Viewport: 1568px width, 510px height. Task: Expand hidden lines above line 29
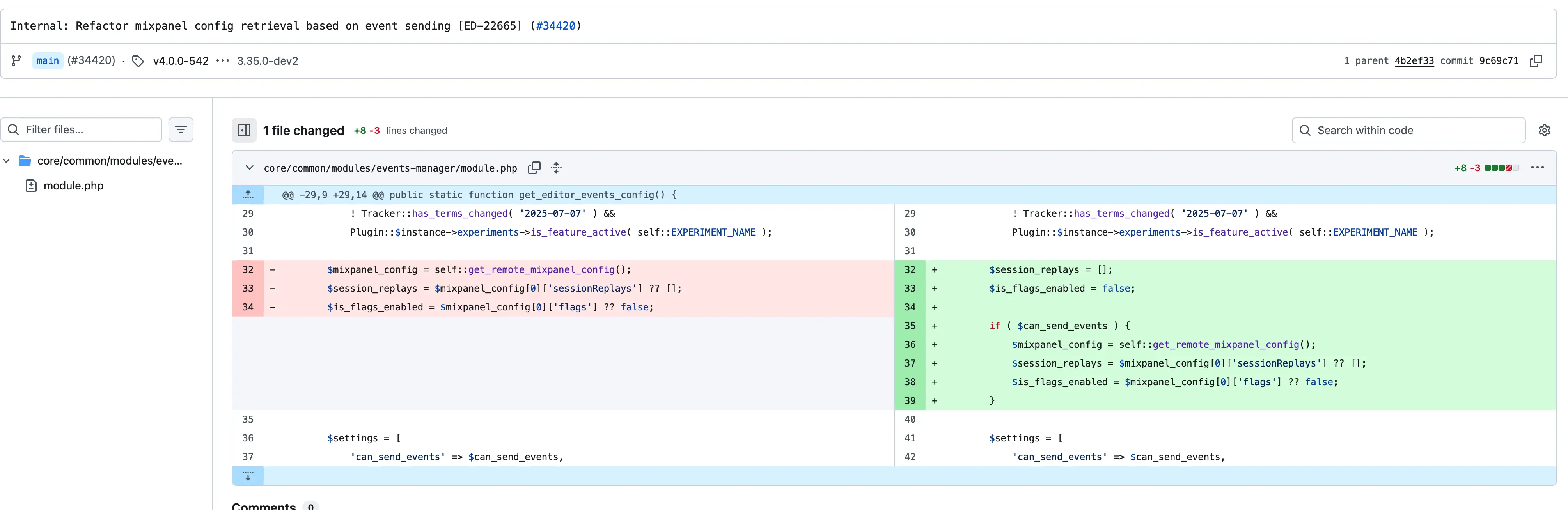click(x=248, y=195)
